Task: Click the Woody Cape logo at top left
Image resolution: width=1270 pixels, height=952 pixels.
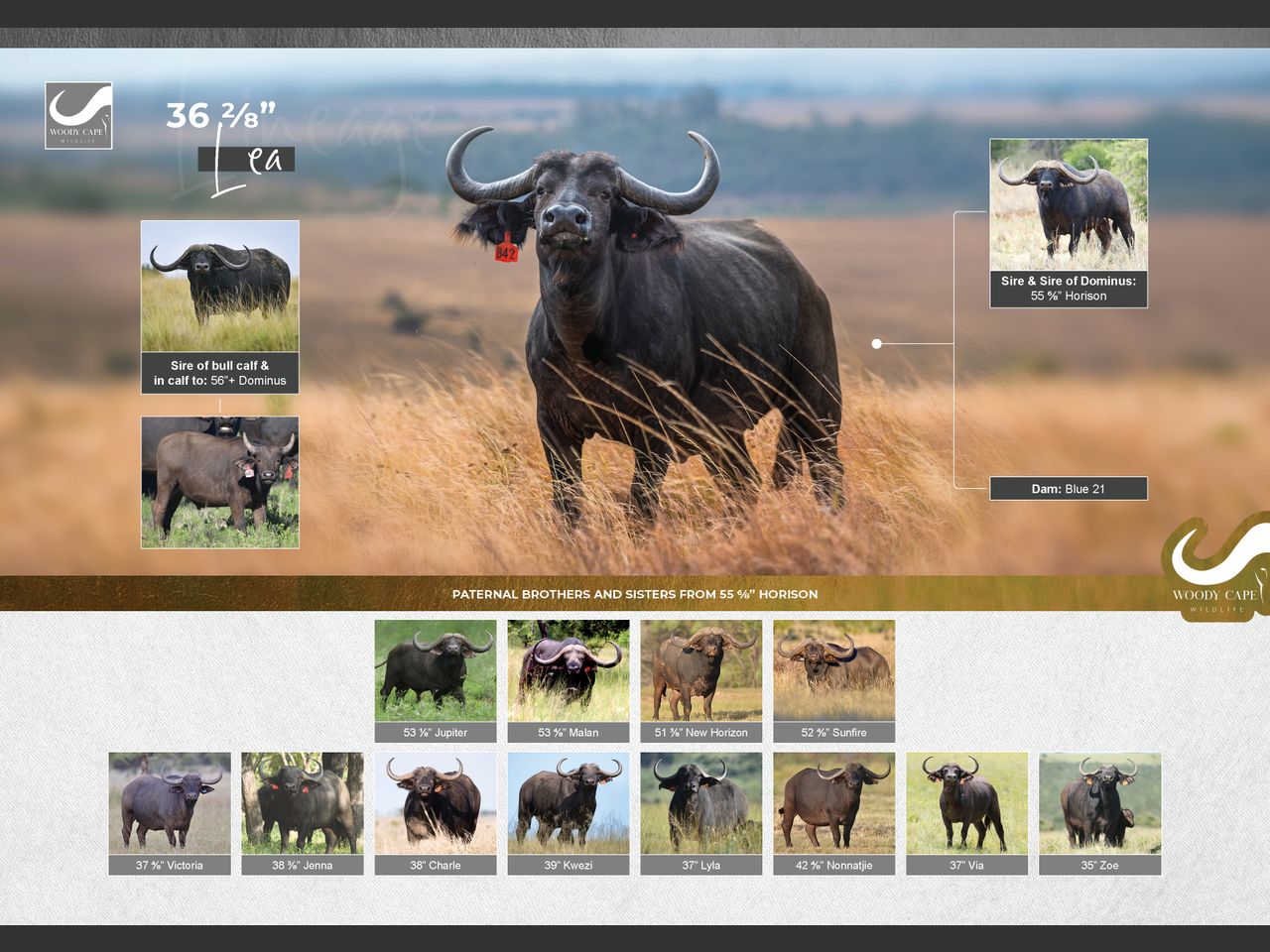Action: pos(78,115)
